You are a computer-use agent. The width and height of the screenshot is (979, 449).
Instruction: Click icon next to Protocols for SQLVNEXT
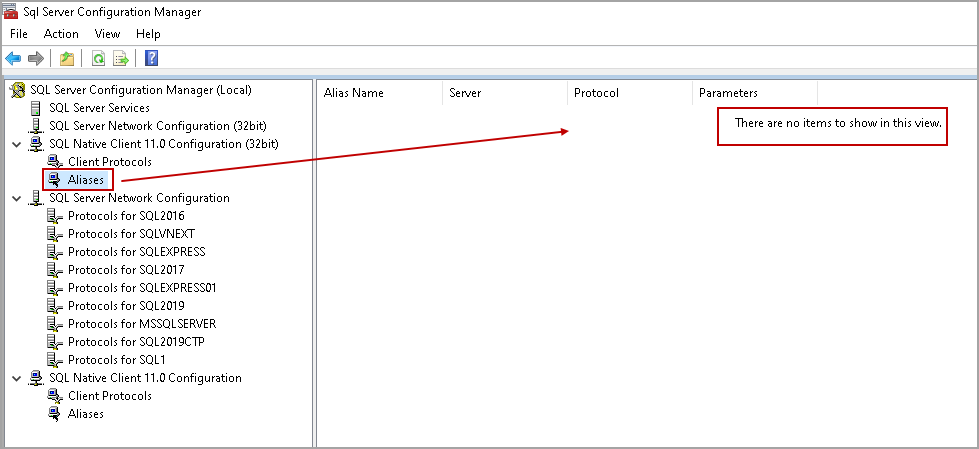coord(55,234)
